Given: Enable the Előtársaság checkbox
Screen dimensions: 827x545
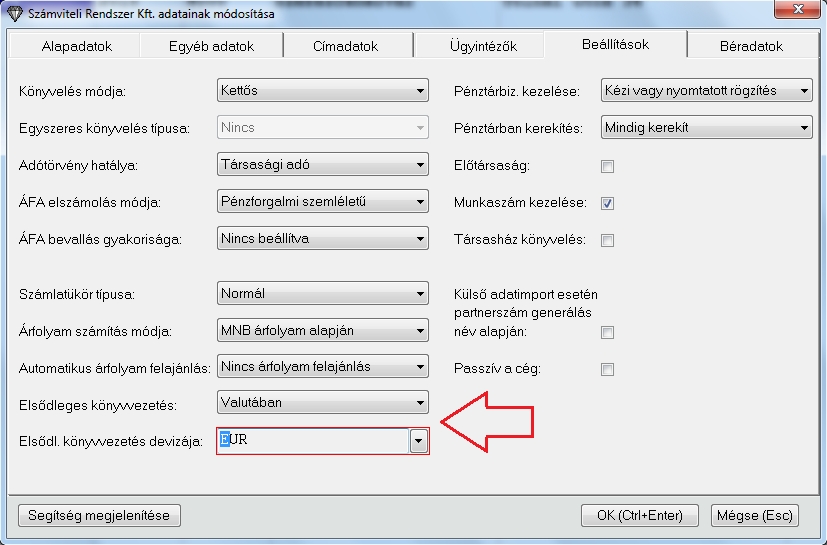Looking at the screenshot, I should [x=607, y=166].
